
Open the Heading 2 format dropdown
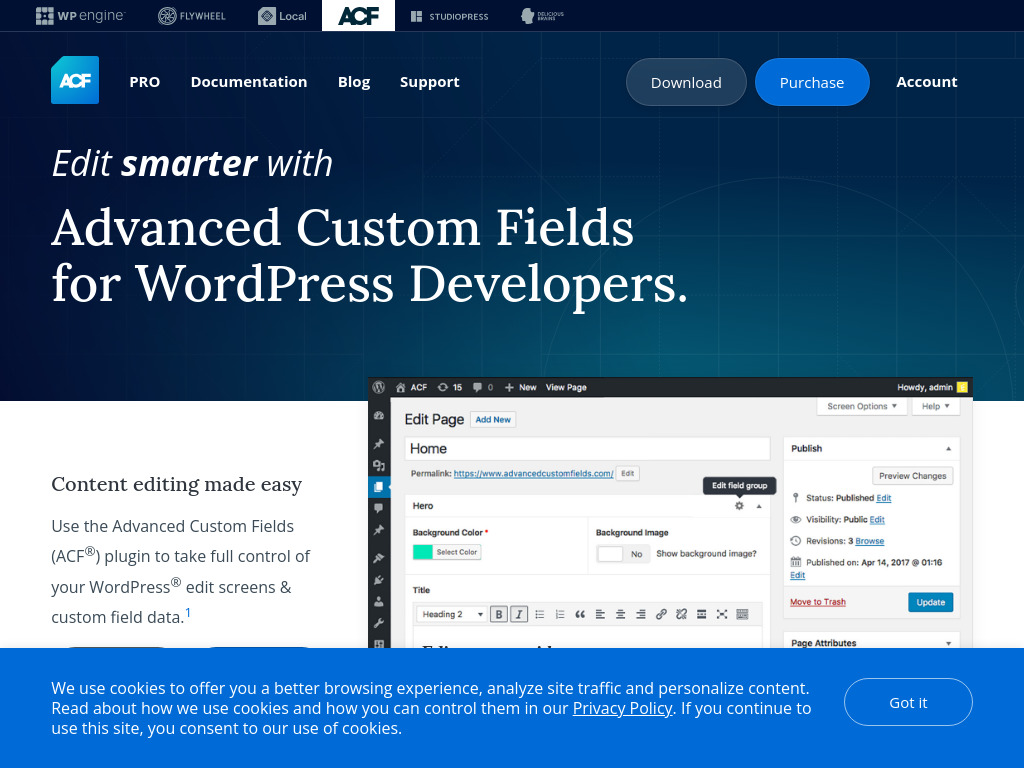[452, 614]
